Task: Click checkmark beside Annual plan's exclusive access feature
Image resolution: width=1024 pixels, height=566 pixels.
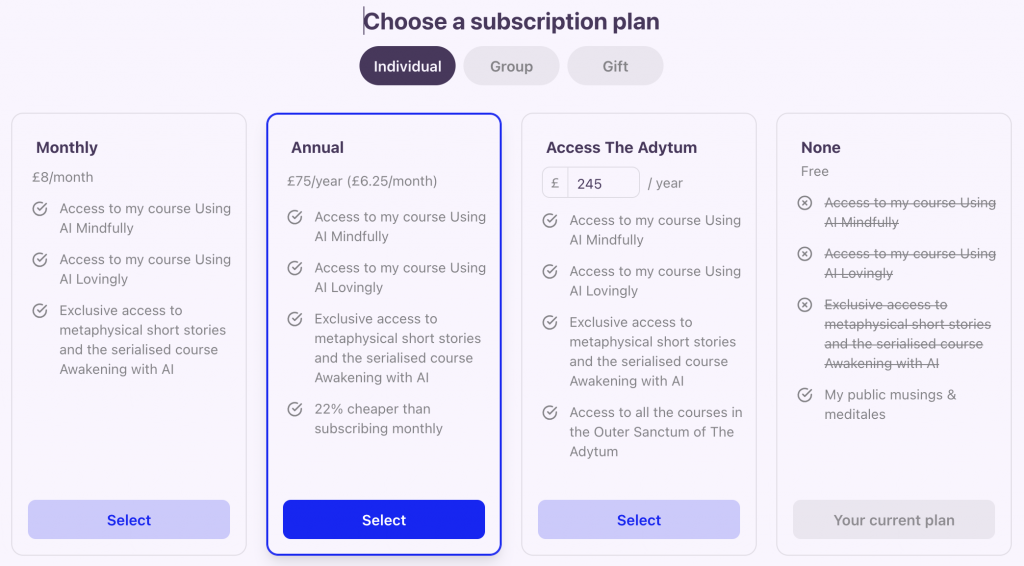Action: (x=295, y=319)
